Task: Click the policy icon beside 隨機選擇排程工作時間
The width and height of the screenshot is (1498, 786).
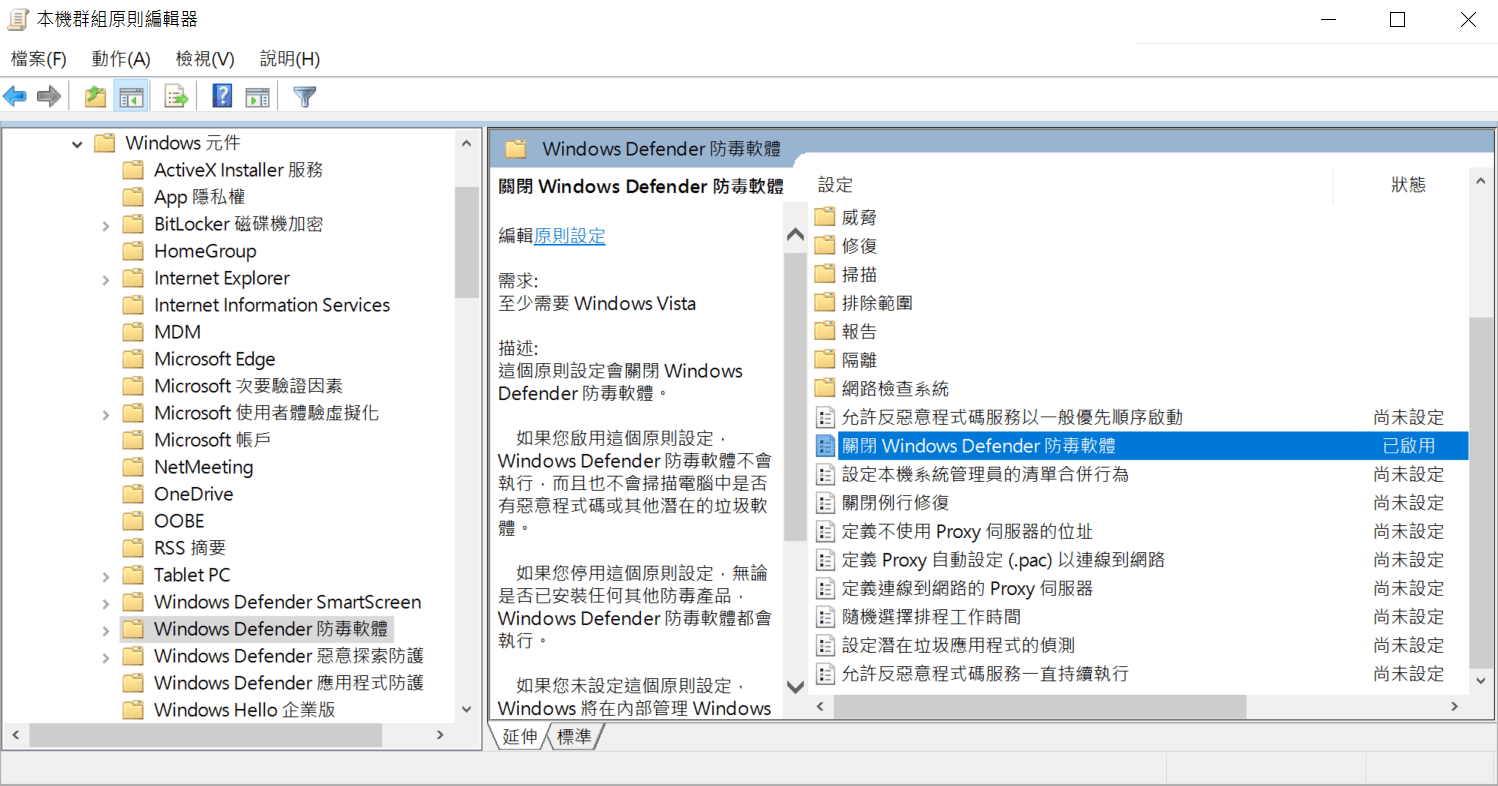Action: tap(825, 616)
